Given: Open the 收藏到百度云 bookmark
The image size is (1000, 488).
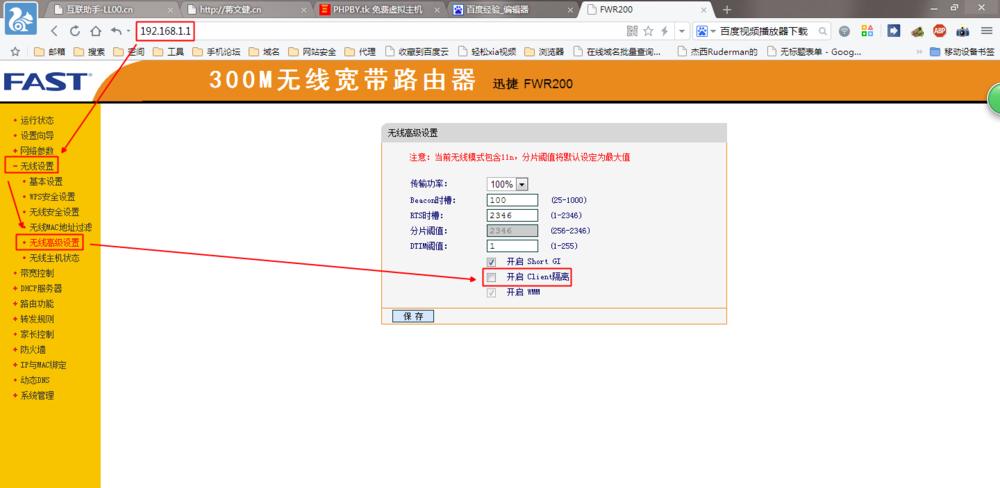Looking at the screenshot, I should tap(418, 52).
